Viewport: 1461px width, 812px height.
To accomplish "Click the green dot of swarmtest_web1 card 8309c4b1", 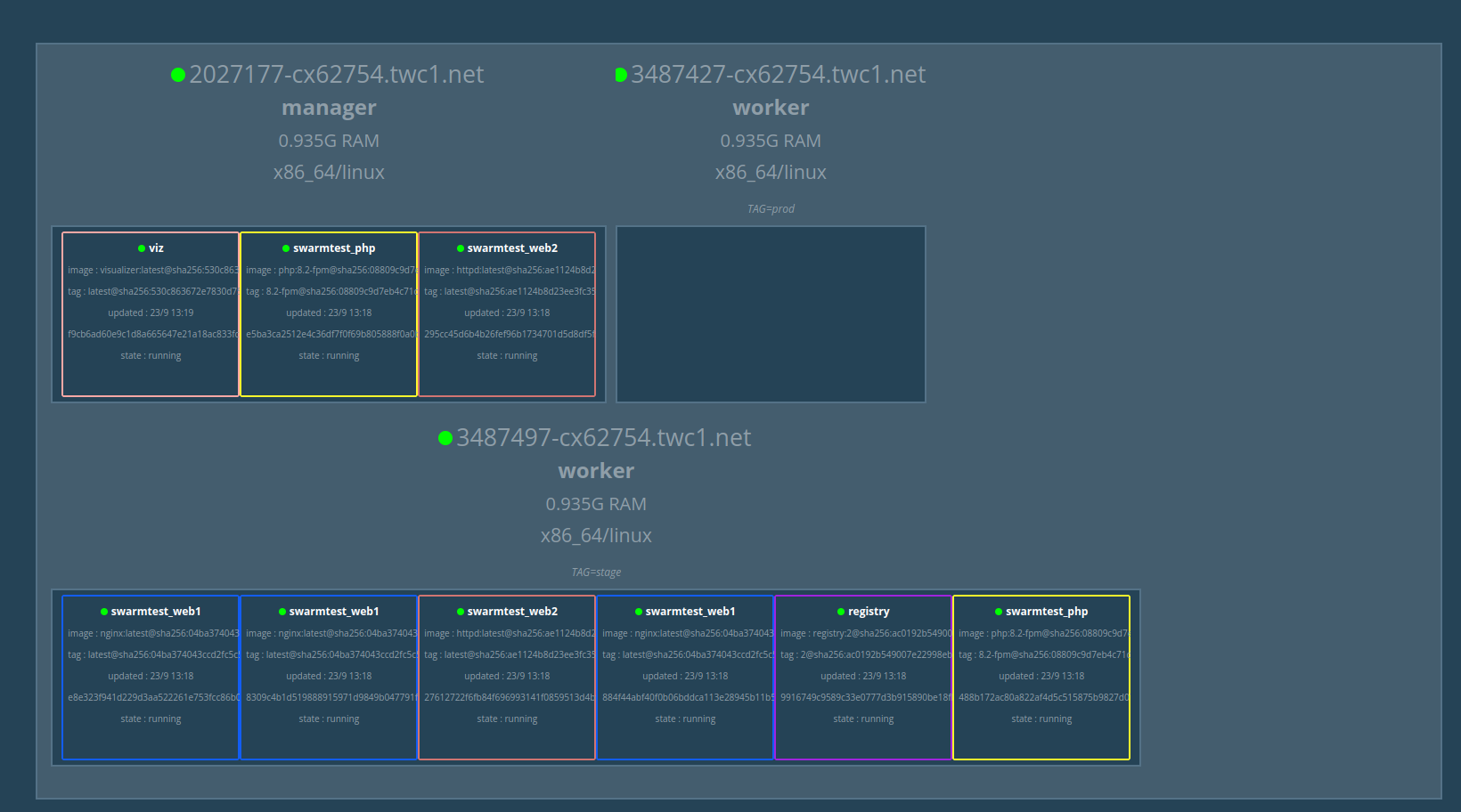I will (282, 612).
